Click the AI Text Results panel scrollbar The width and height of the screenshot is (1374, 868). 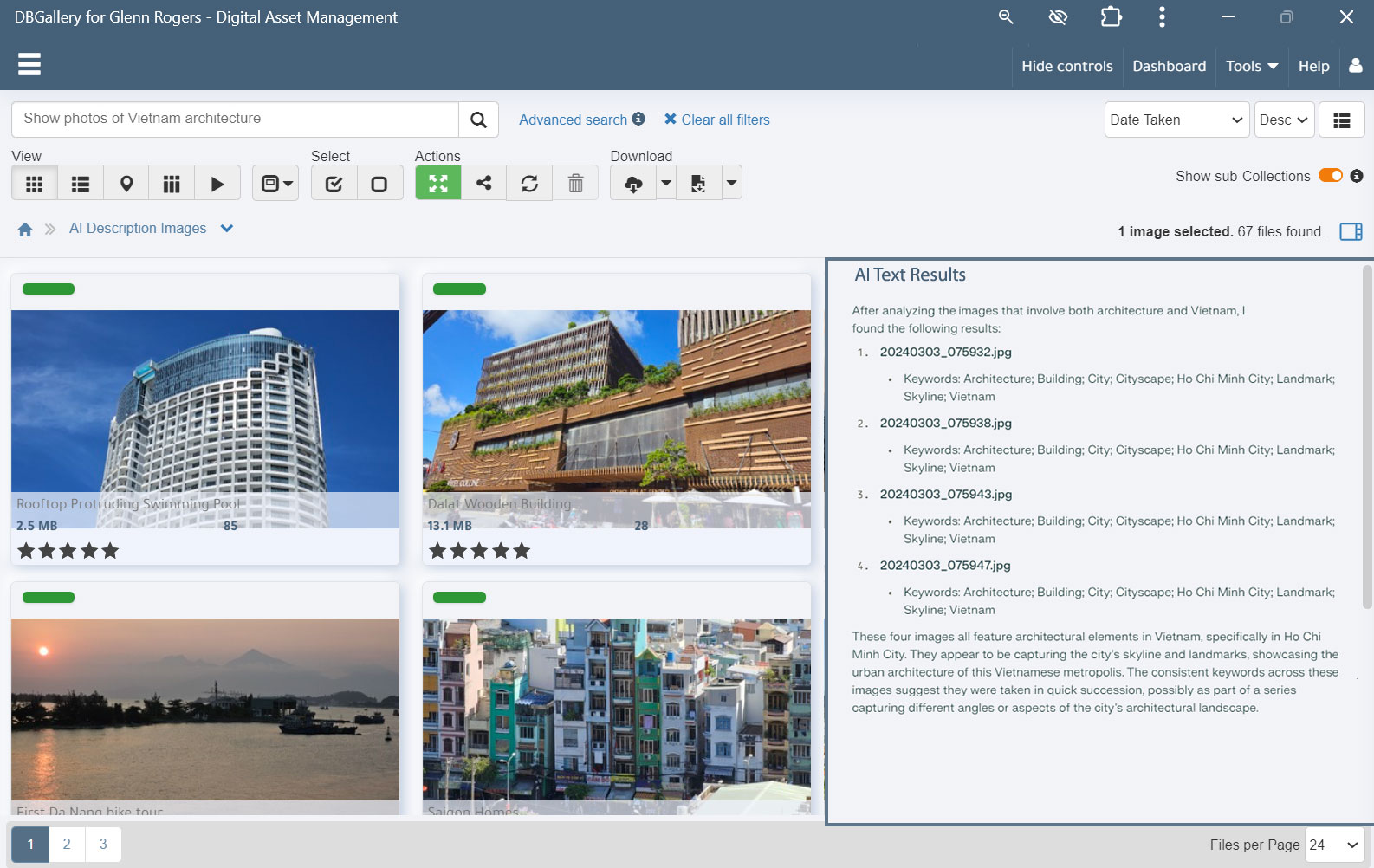pyautogui.click(x=1367, y=437)
